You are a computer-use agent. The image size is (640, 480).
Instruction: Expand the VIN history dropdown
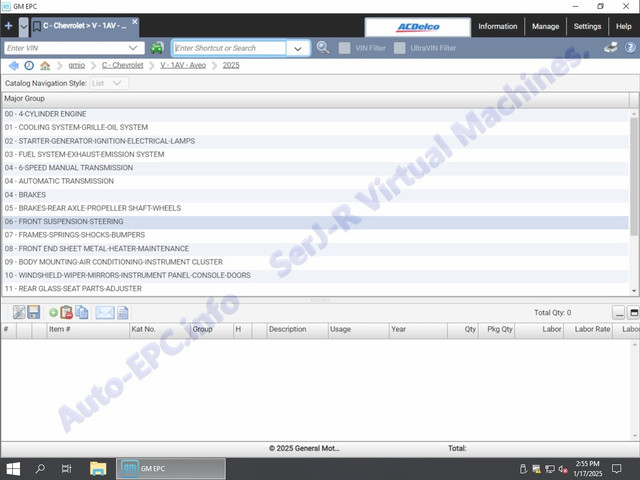pyautogui.click(x=133, y=48)
